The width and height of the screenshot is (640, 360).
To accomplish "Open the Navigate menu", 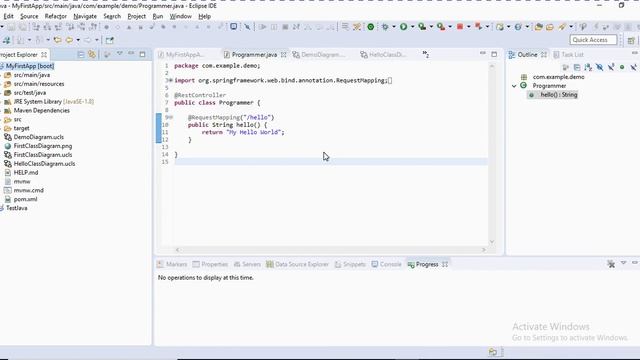I will click(x=85, y=16).
